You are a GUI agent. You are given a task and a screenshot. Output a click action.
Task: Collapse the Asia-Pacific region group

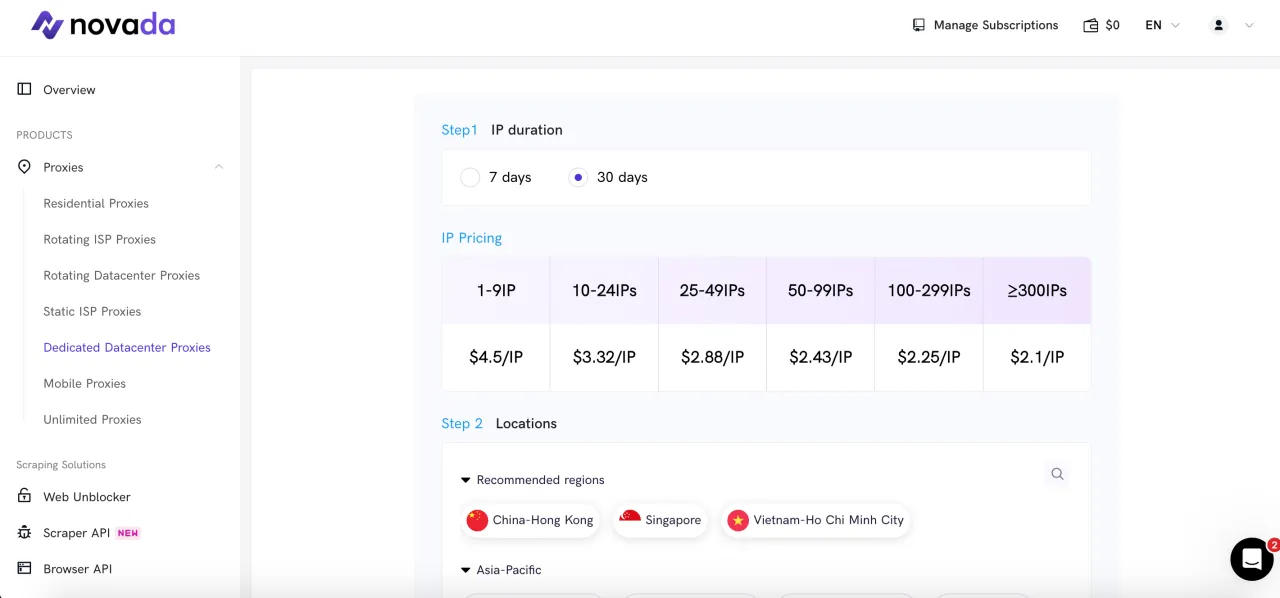click(466, 570)
